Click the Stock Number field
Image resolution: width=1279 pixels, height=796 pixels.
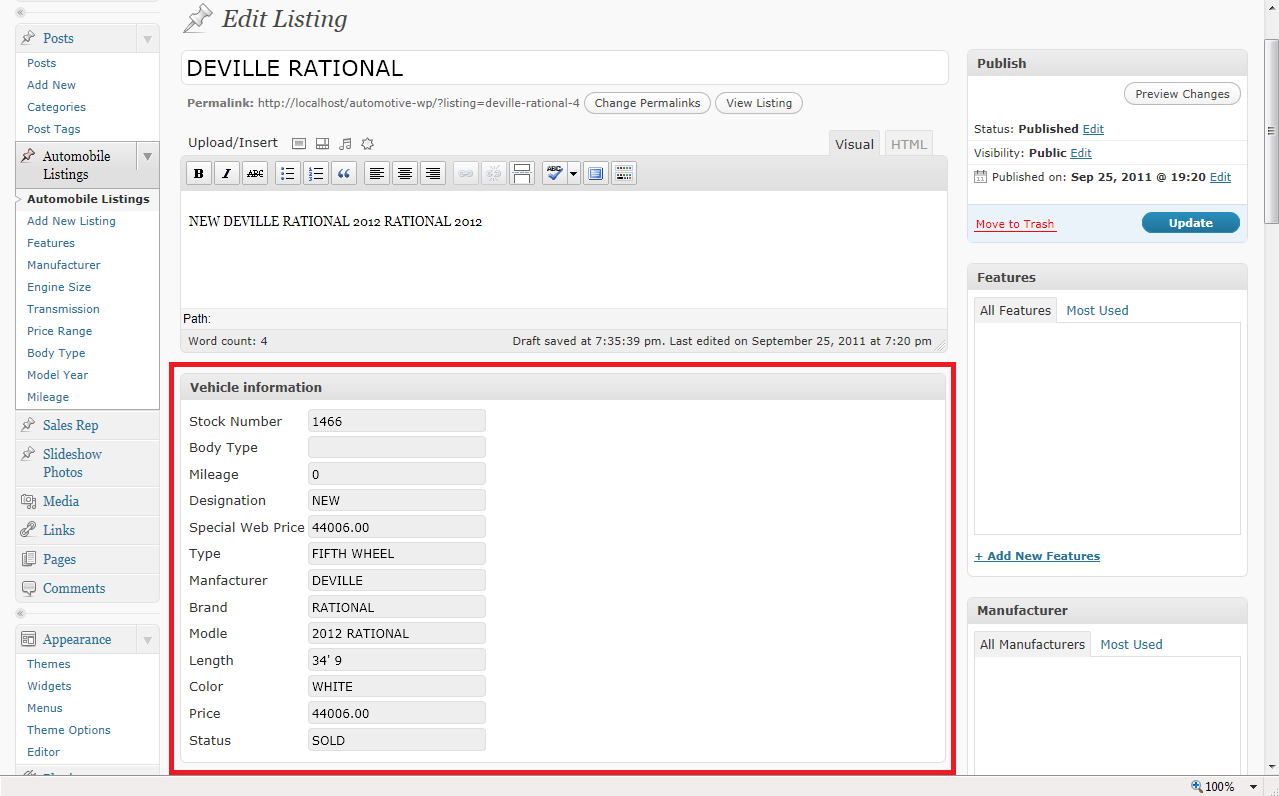397,421
